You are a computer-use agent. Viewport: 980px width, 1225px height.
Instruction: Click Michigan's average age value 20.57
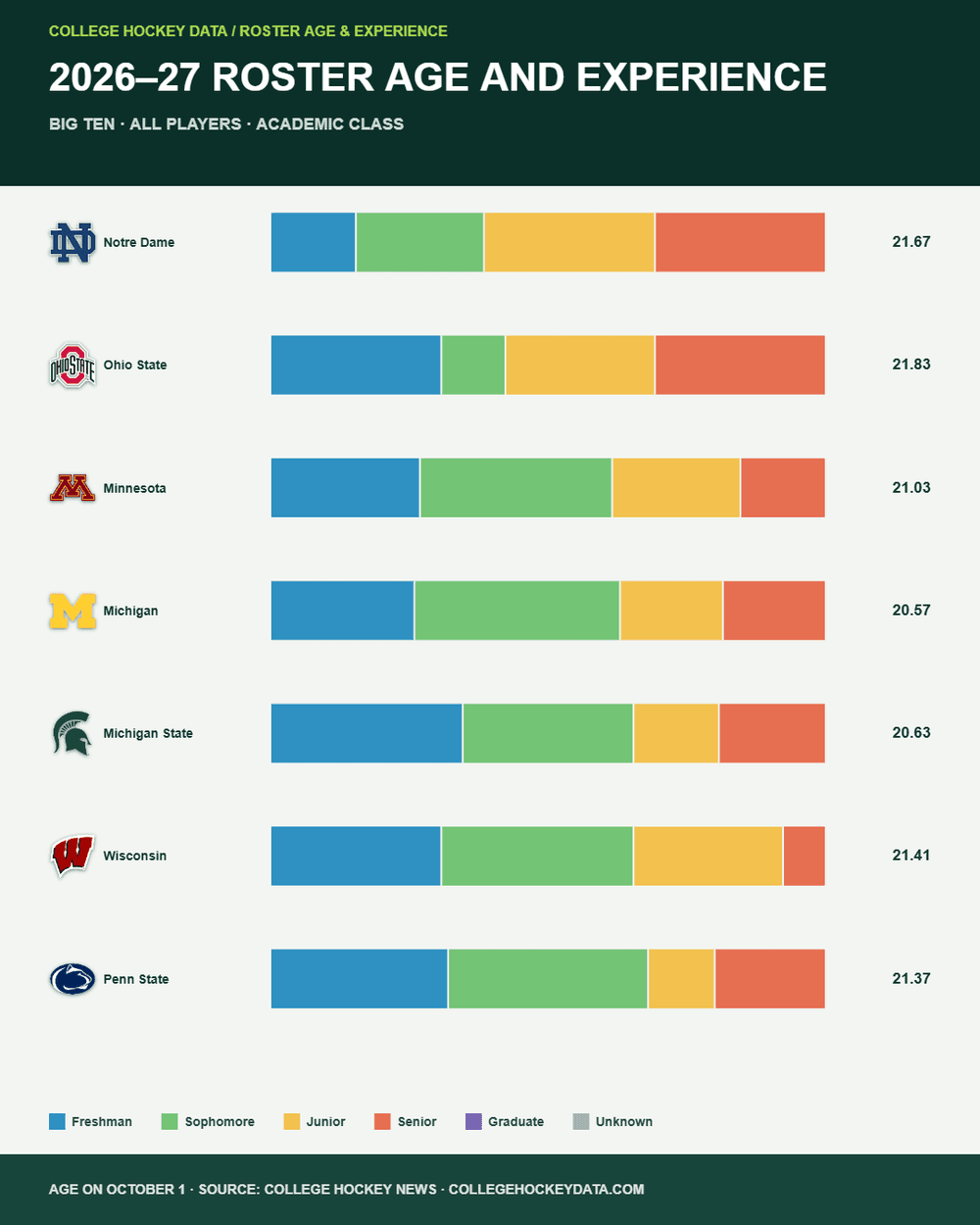point(911,610)
